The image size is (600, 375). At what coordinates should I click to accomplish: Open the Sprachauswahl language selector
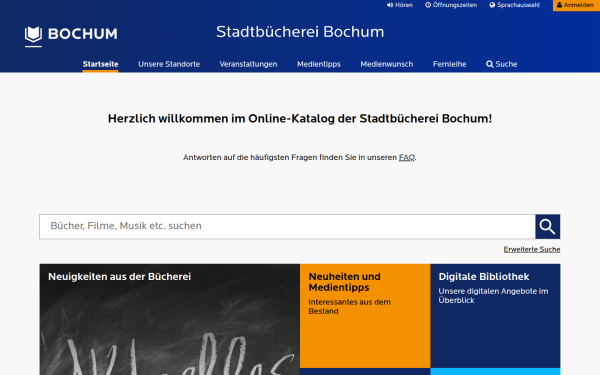click(515, 5)
